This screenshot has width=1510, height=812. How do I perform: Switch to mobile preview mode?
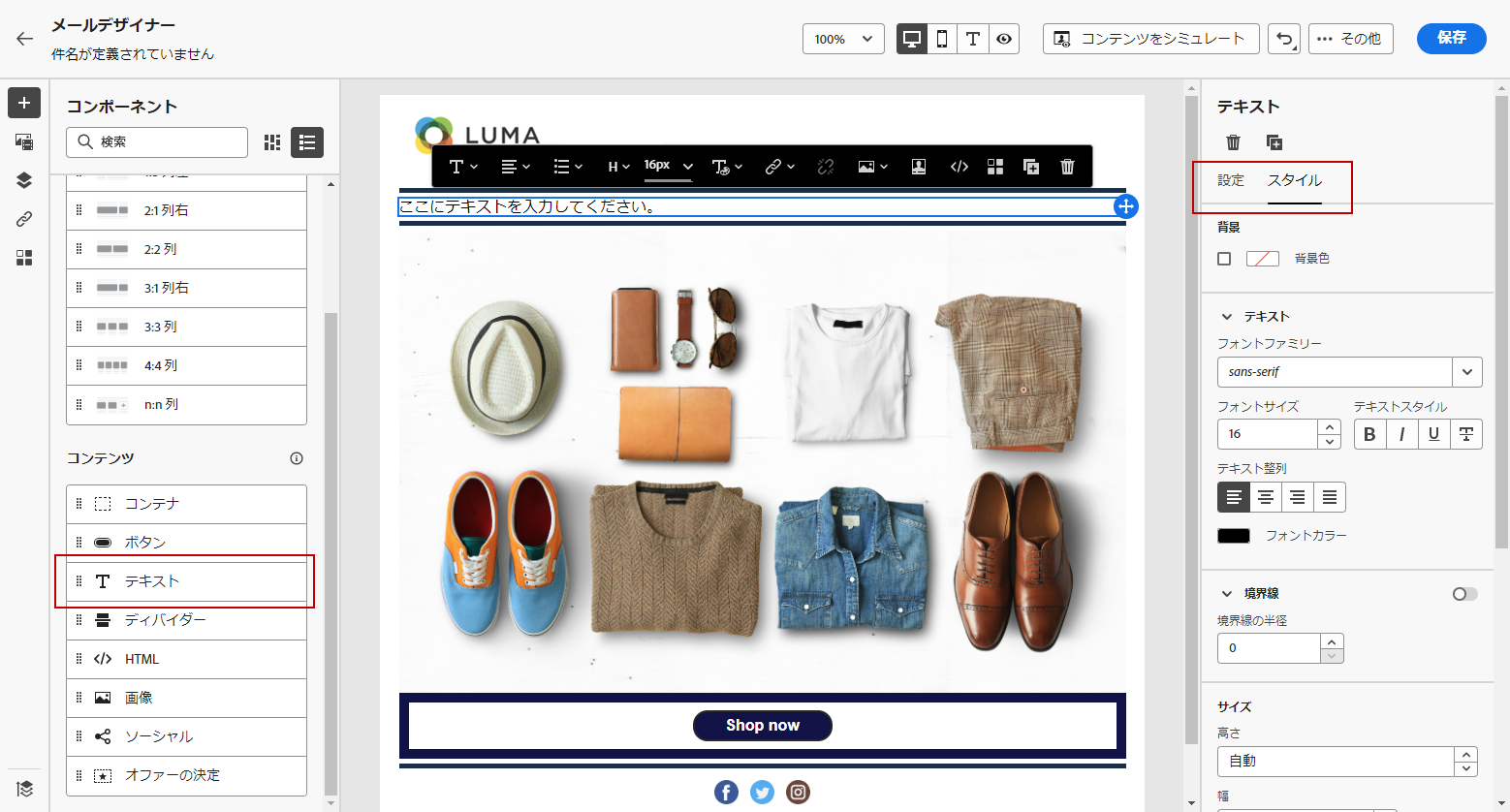pos(942,39)
